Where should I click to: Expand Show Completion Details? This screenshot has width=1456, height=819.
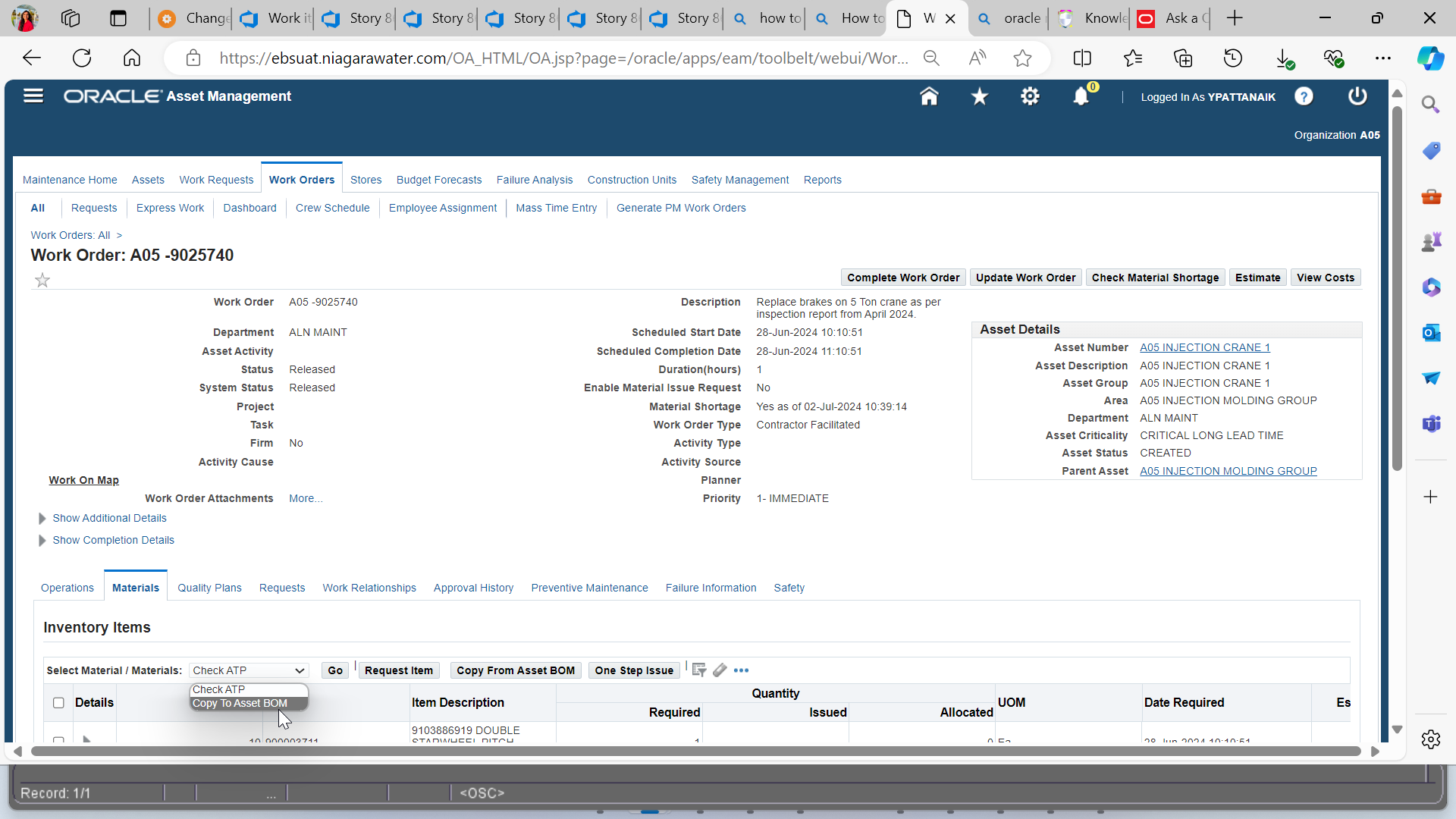click(x=113, y=541)
